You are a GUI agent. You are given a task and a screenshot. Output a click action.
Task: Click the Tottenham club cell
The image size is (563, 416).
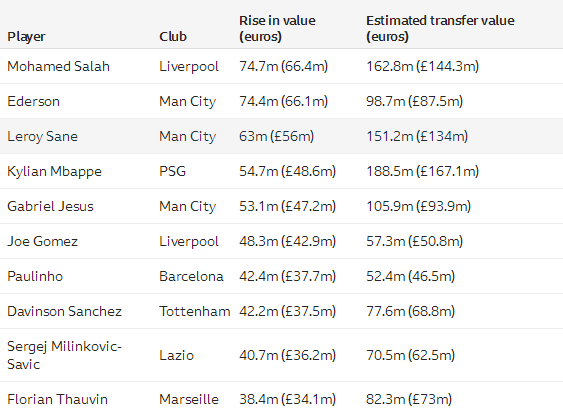pos(194,311)
